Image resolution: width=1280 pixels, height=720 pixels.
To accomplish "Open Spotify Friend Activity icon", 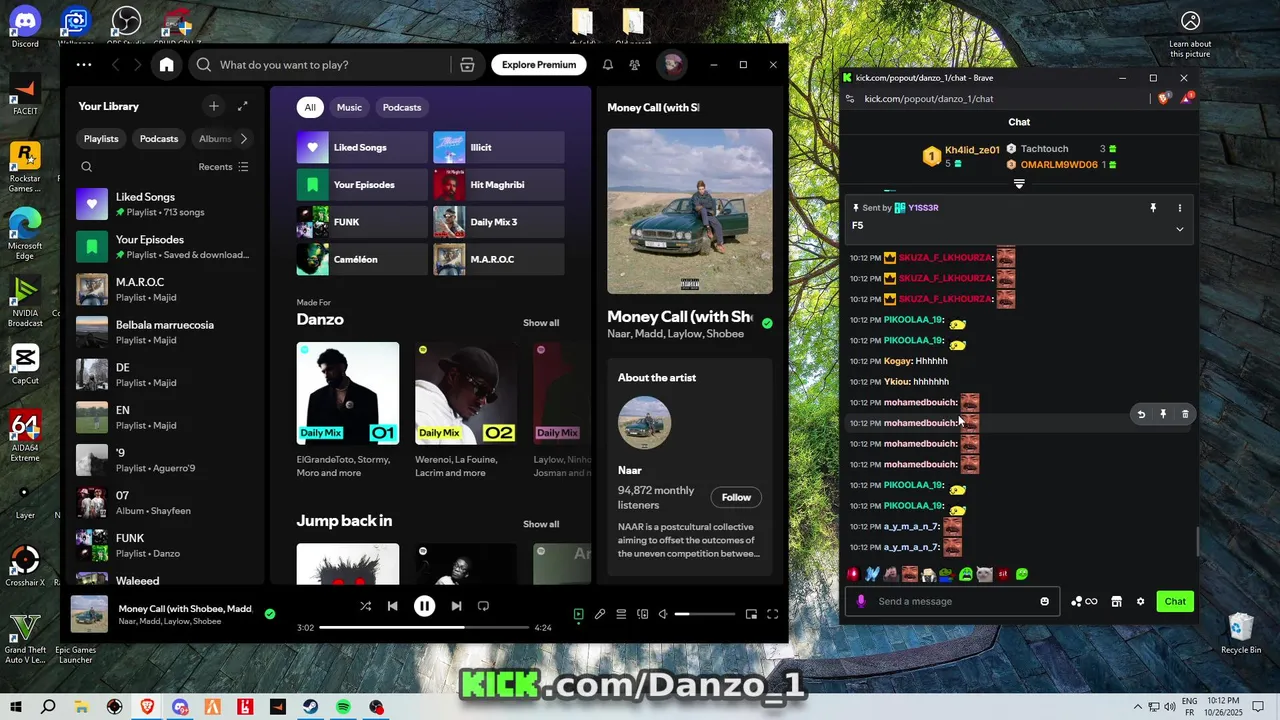I will 635,65.
